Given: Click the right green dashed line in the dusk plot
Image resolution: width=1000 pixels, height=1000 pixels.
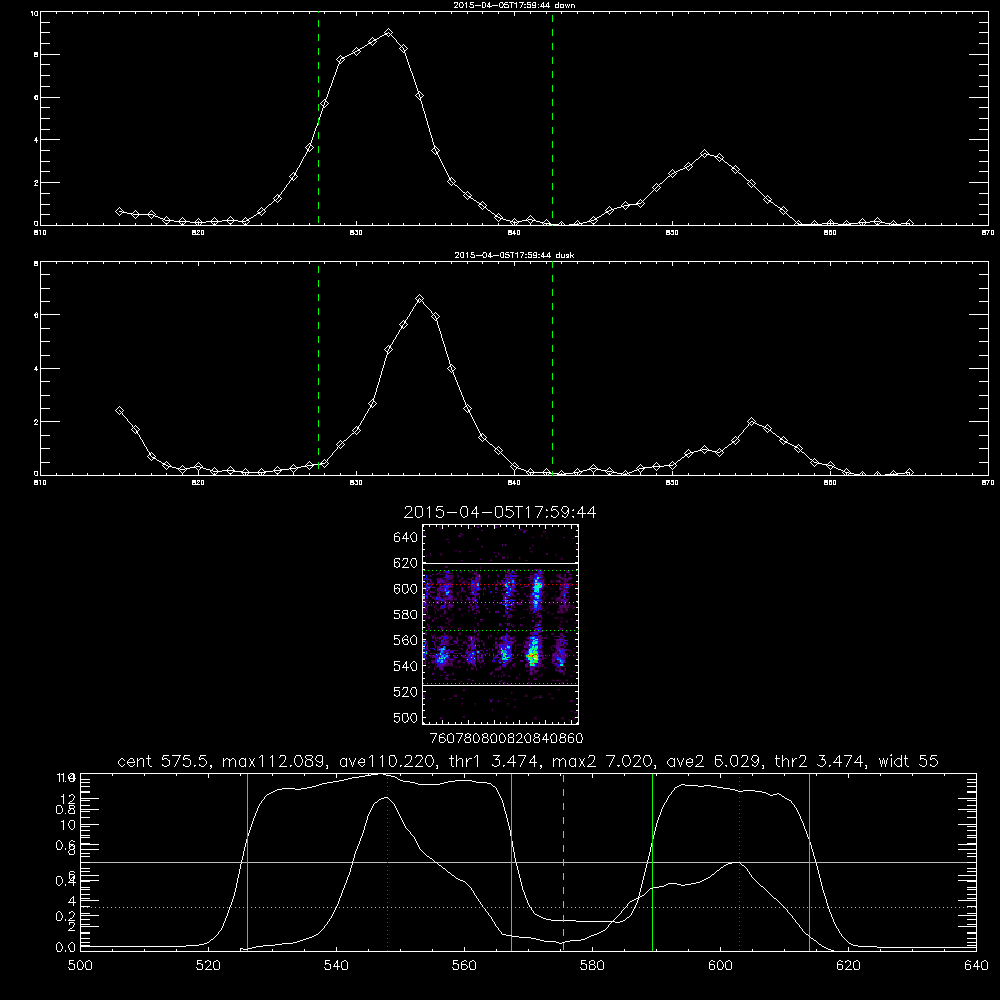Looking at the screenshot, I should pos(552,369).
